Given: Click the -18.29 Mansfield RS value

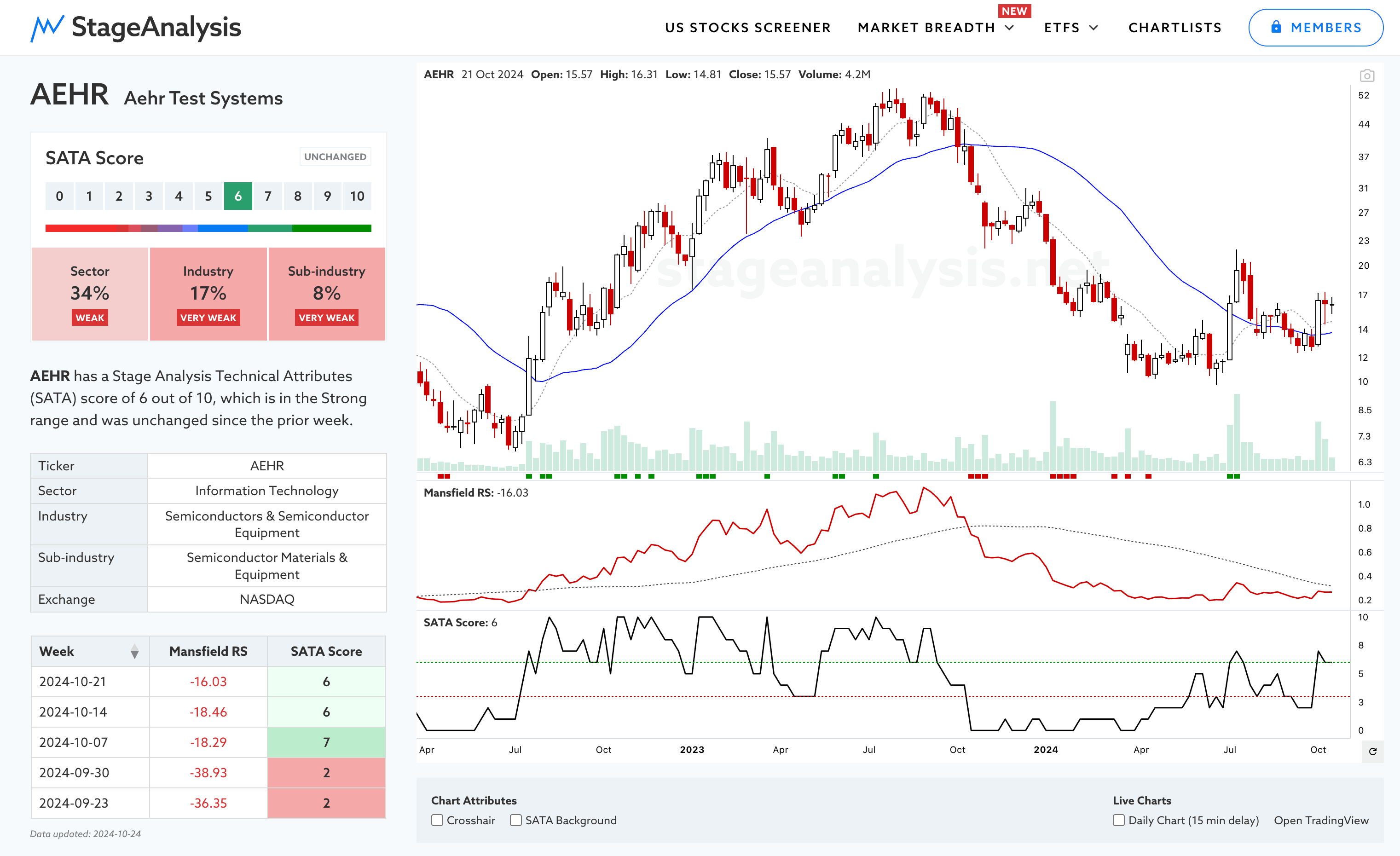Looking at the screenshot, I should (x=208, y=742).
